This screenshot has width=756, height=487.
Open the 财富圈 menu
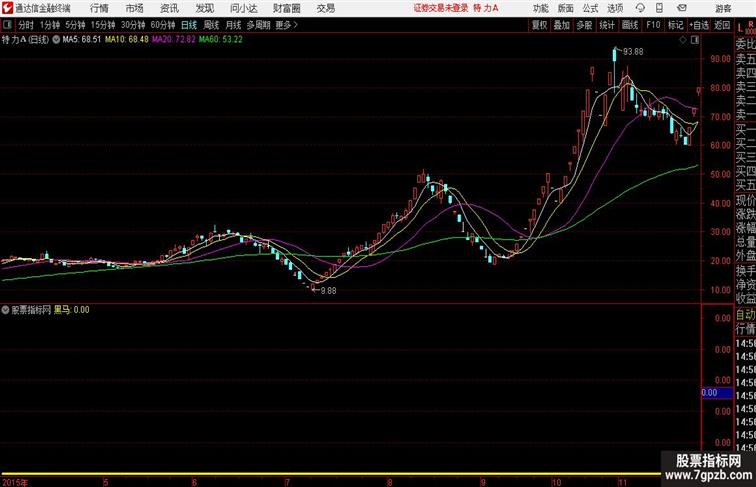287,8
